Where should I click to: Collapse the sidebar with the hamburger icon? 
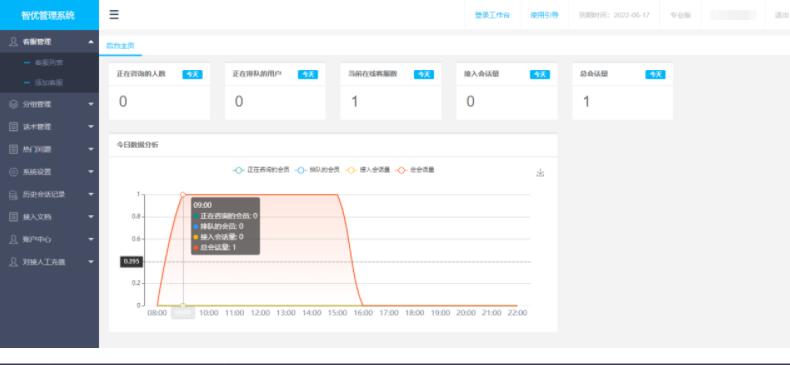pos(114,15)
